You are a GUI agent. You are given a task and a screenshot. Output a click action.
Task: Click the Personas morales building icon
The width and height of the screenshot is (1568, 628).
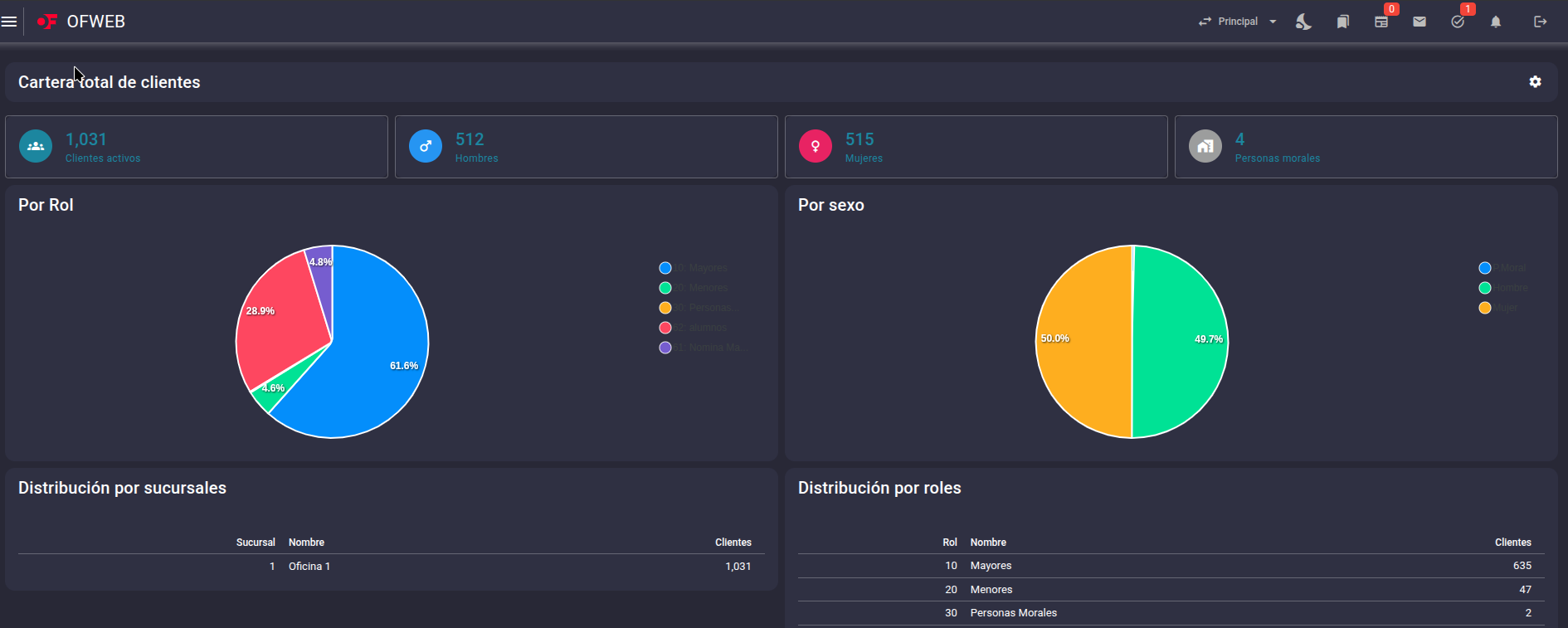point(1205,146)
